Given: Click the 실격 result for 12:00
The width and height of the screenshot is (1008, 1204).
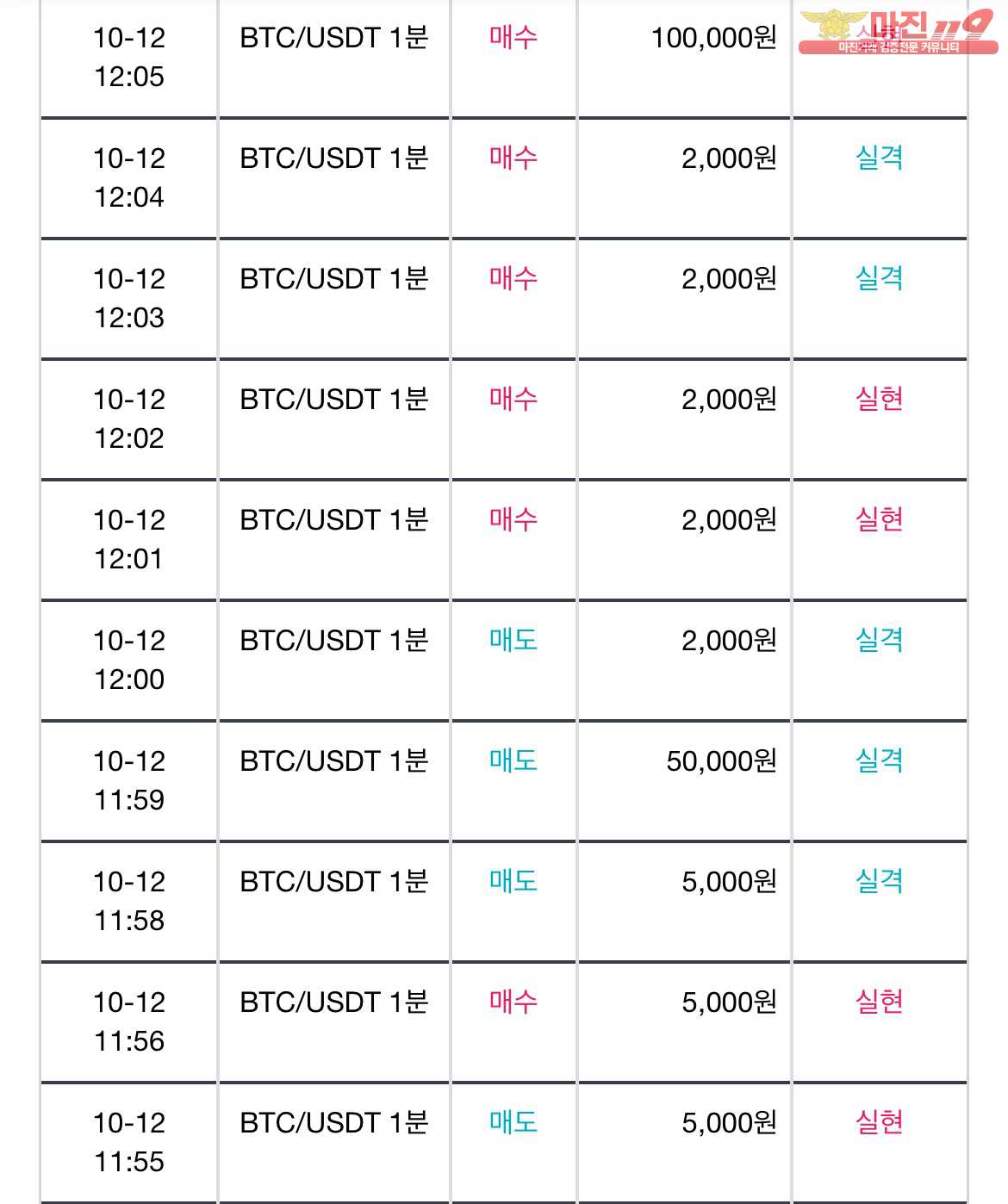Looking at the screenshot, I should tap(879, 640).
